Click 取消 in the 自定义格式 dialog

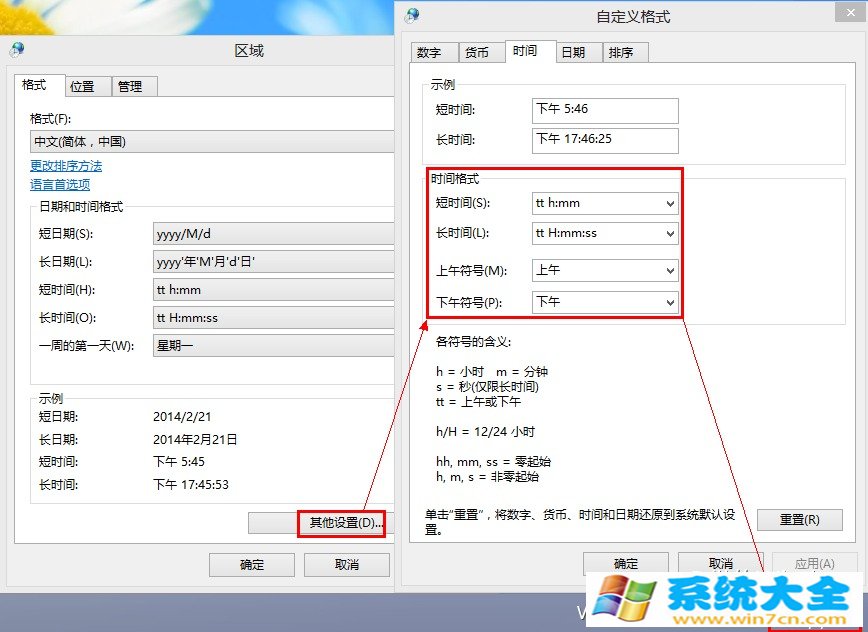click(720, 563)
